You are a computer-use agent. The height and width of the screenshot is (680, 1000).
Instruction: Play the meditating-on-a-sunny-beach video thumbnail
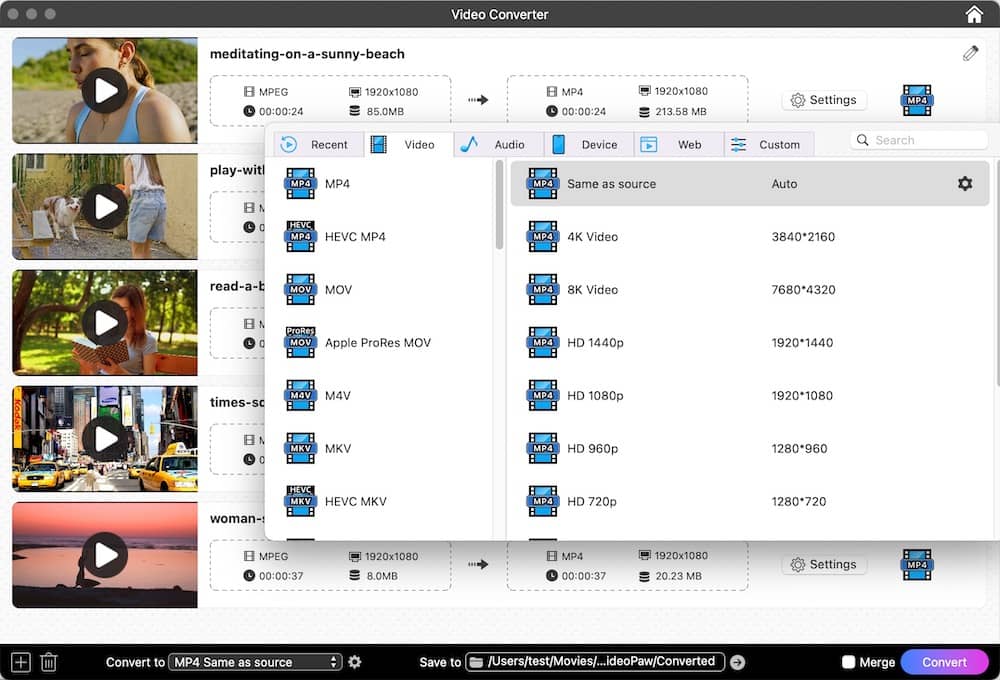[104, 90]
